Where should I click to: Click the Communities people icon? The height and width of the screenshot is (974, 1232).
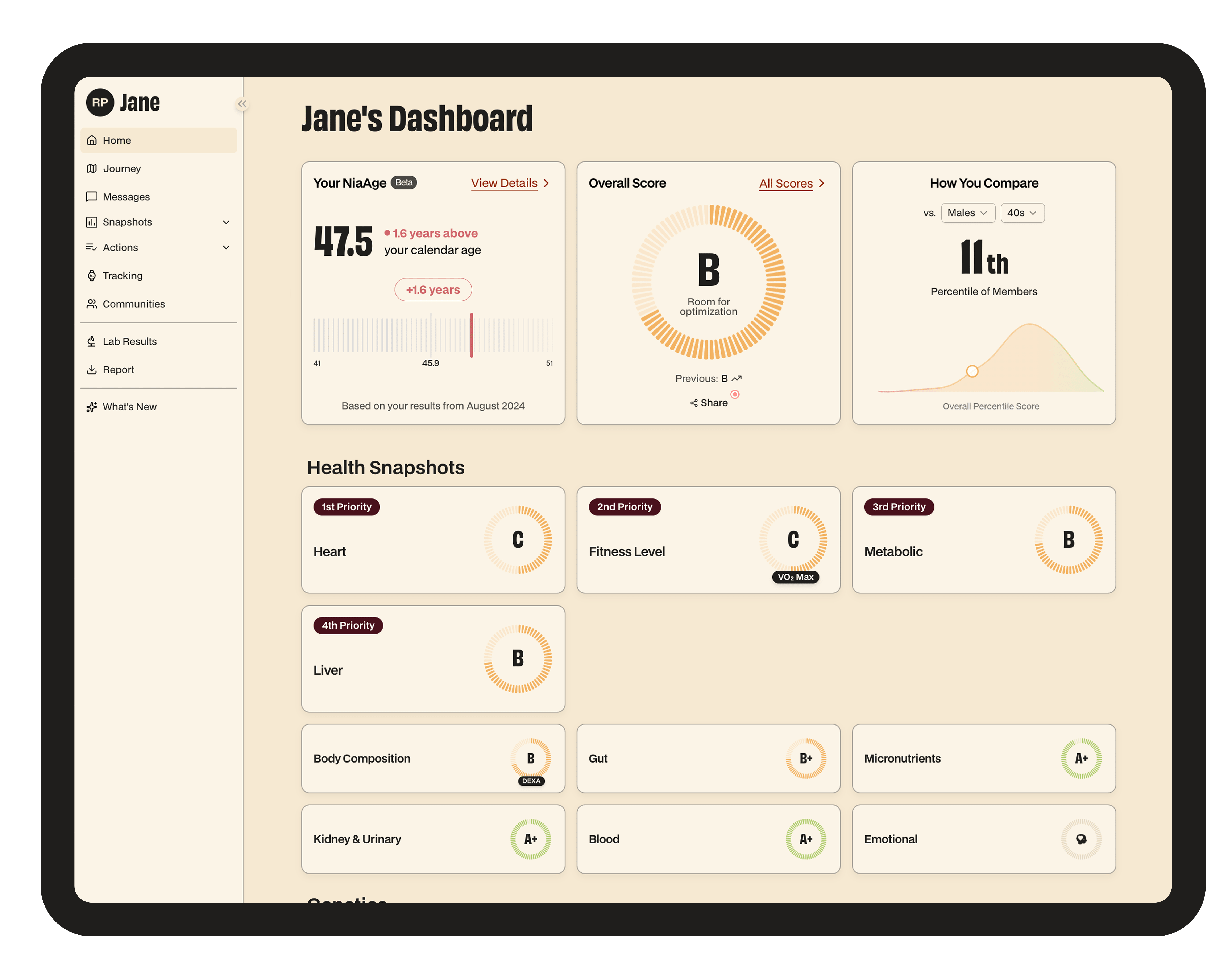[92, 304]
